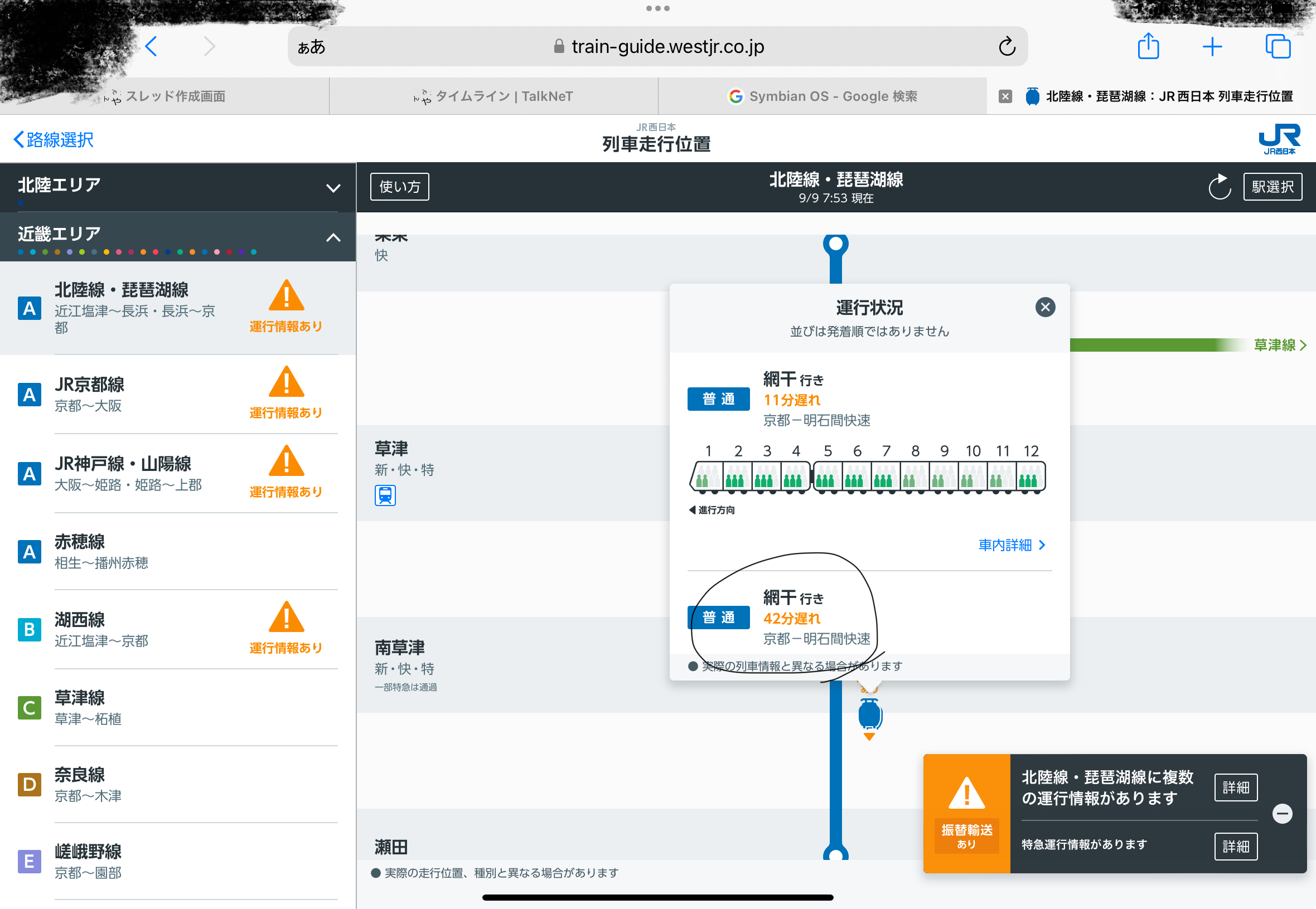
Task: Select 湖西線 近江塩津〜京都 route
Action: click(178, 630)
